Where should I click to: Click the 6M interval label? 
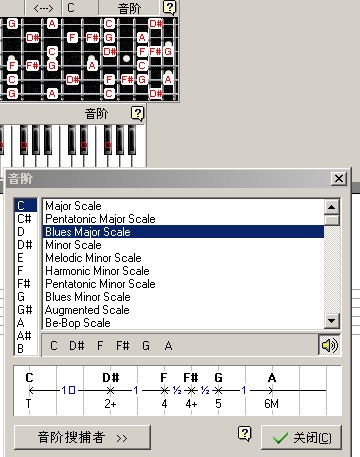(271, 404)
